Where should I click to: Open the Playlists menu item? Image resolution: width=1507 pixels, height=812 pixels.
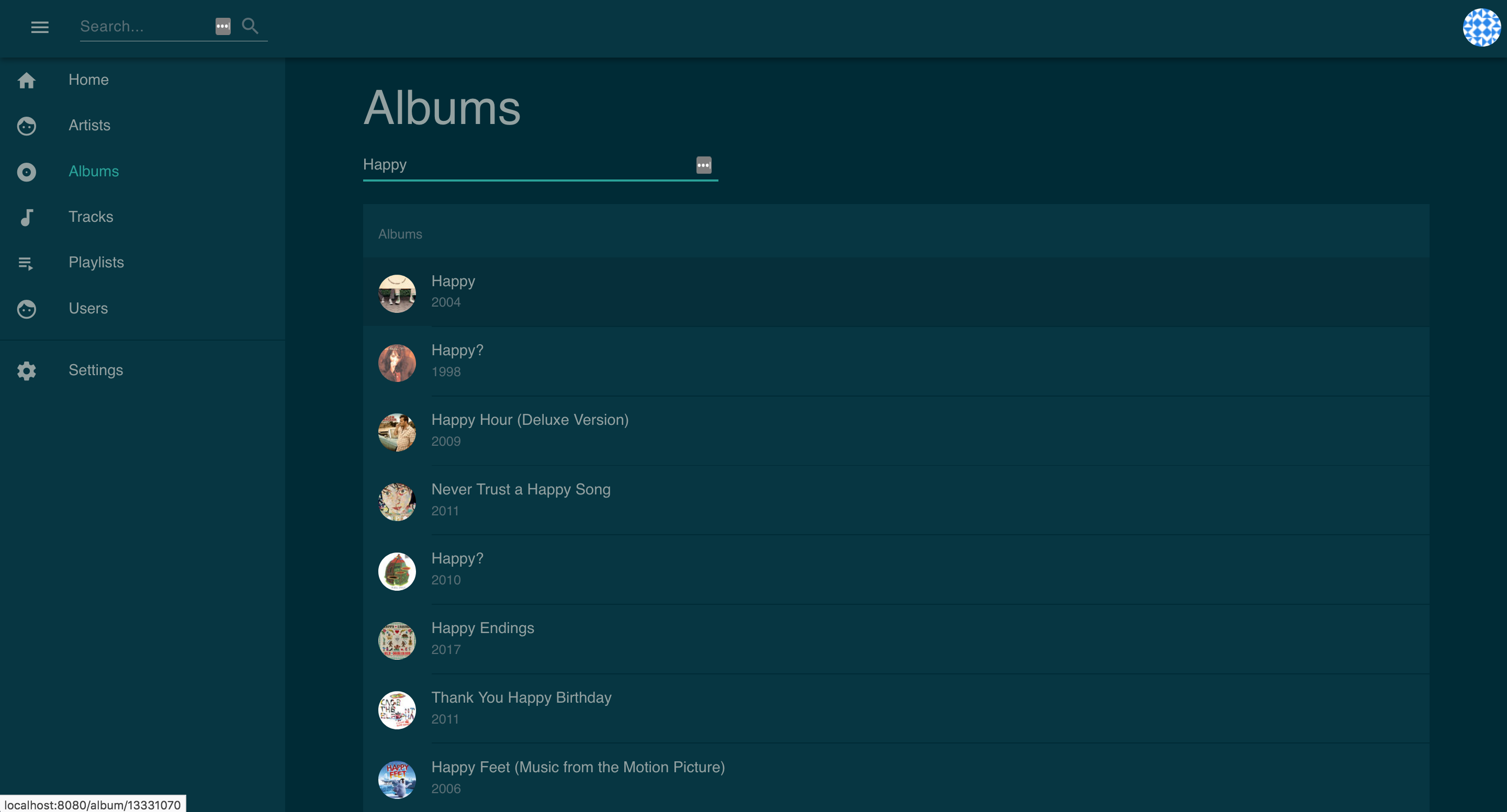point(96,262)
